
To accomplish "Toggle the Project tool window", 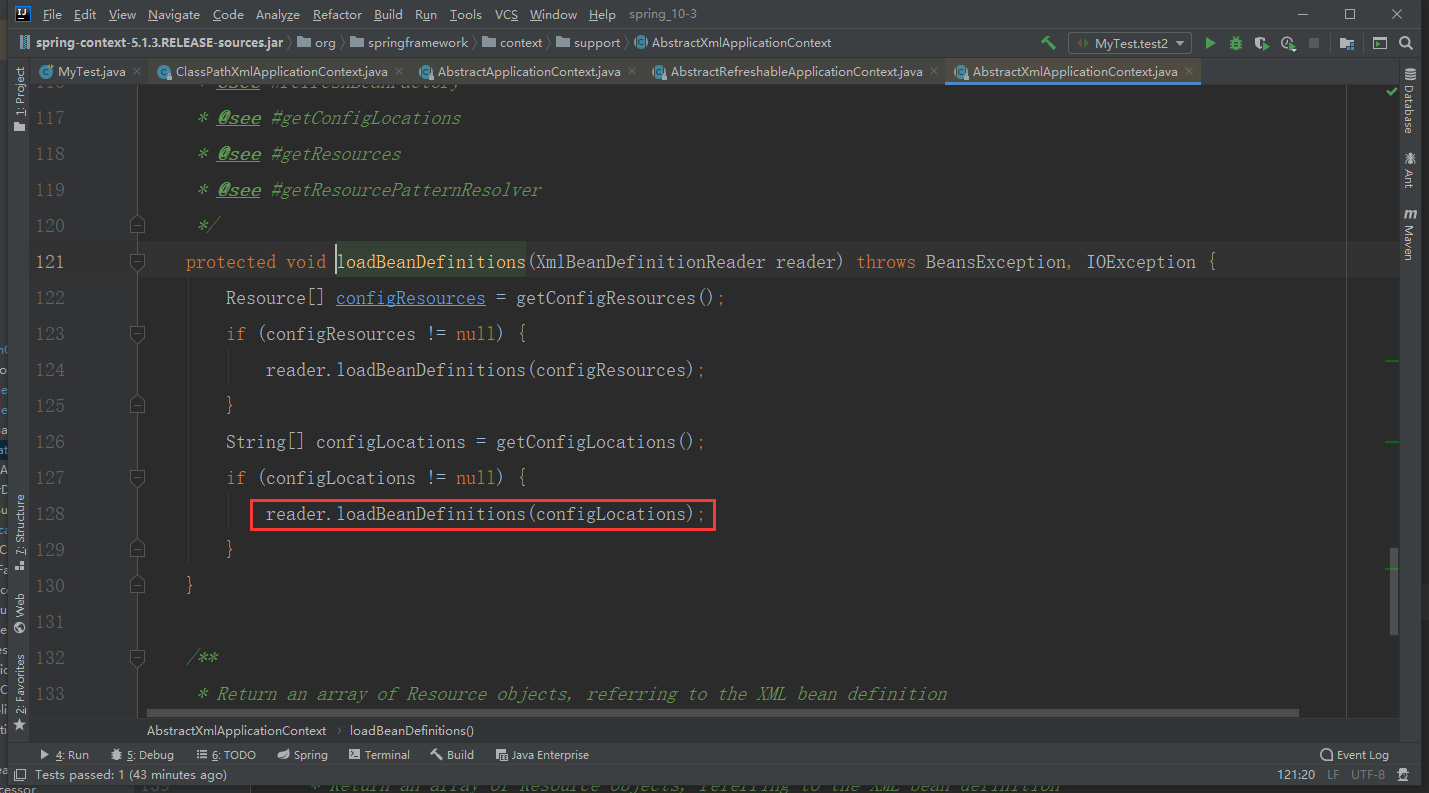I will (x=19, y=99).
